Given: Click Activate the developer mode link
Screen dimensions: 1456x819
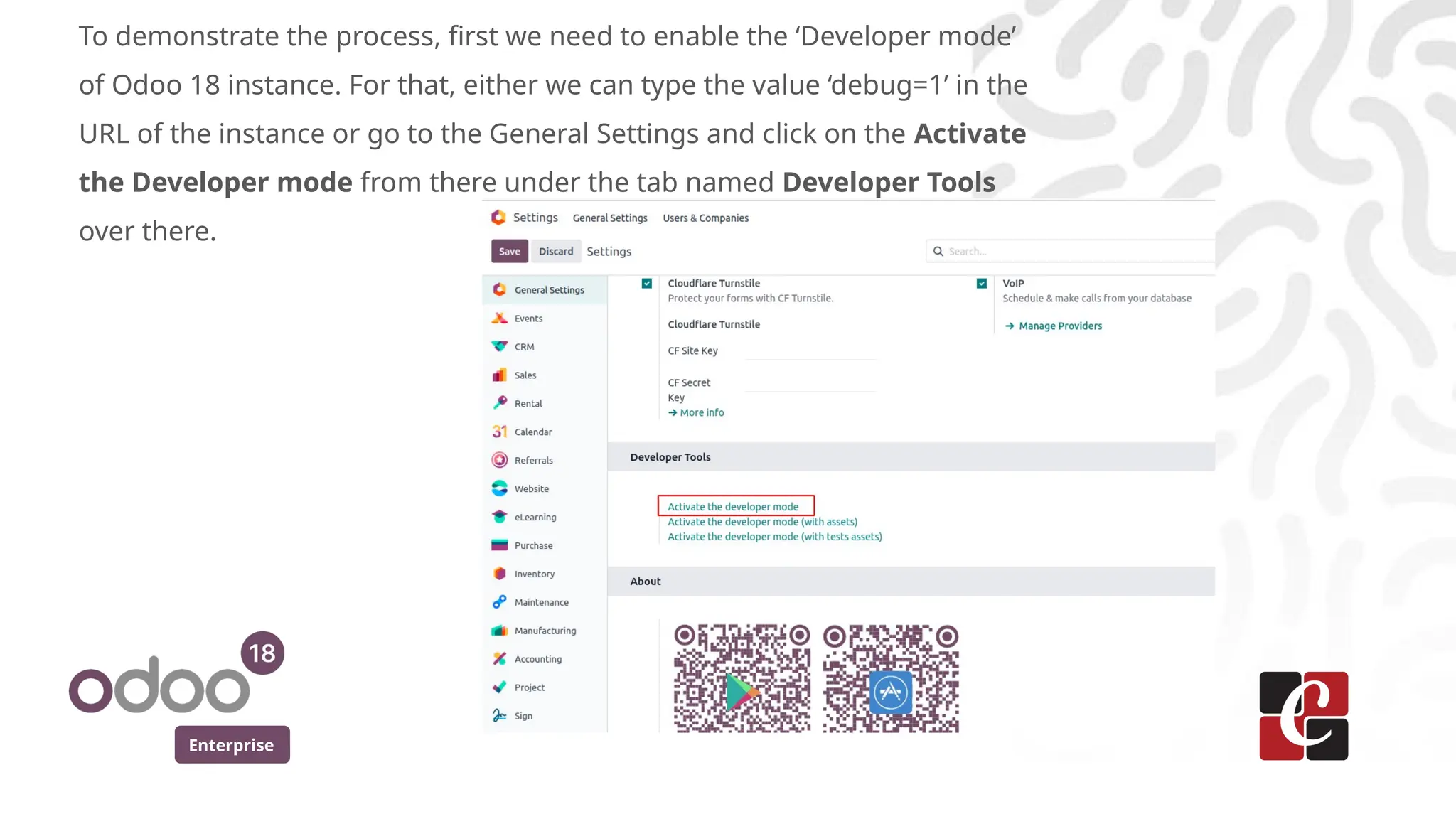Looking at the screenshot, I should (733, 507).
